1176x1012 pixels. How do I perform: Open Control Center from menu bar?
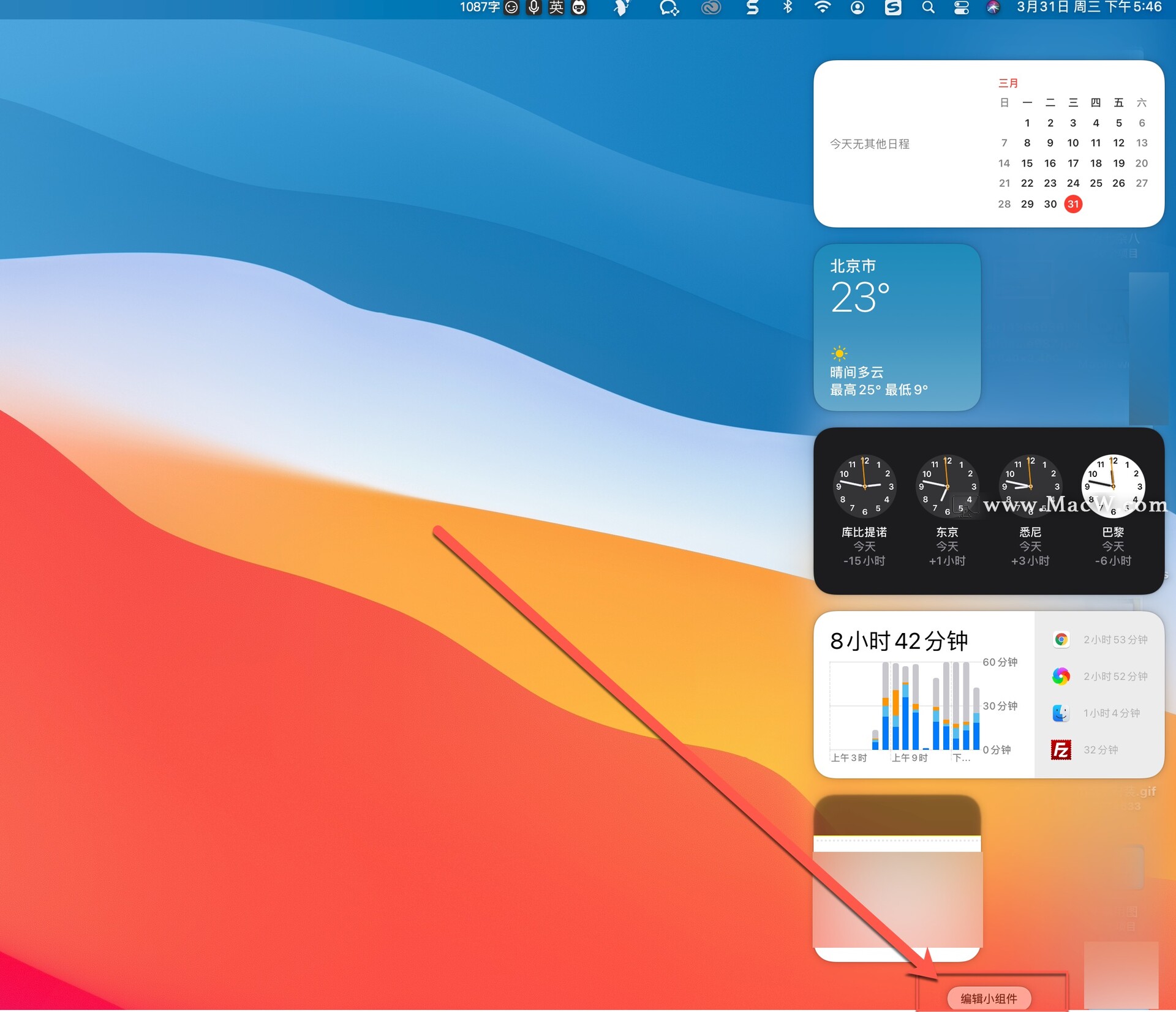point(961,7)
